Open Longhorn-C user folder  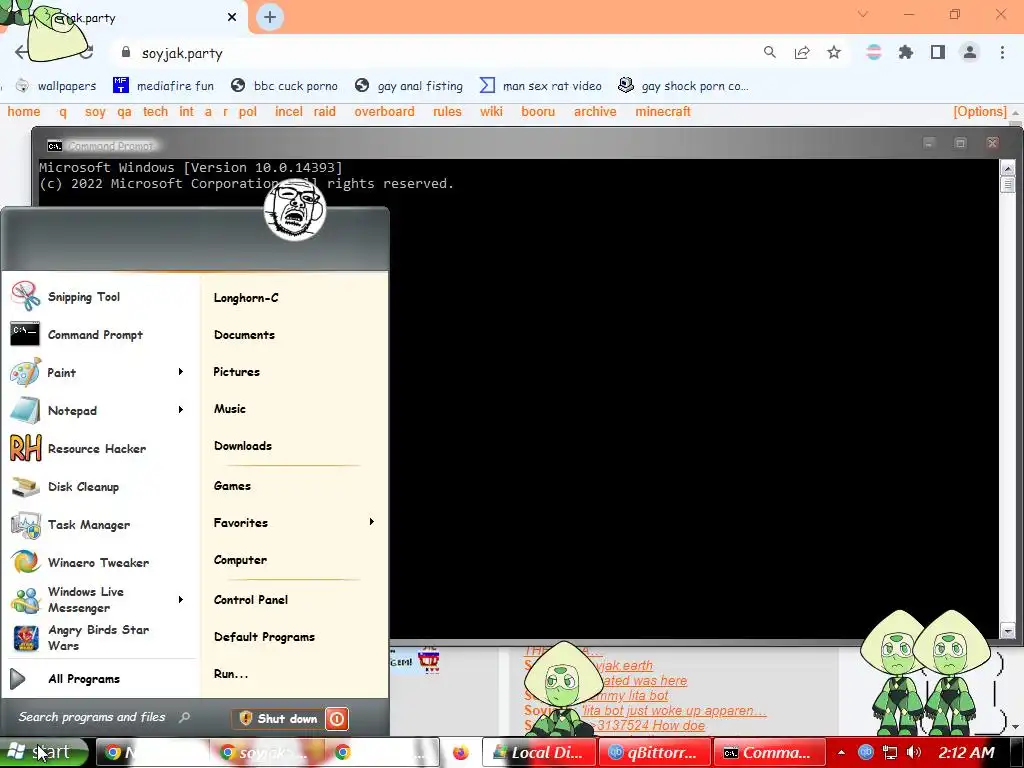246,298
